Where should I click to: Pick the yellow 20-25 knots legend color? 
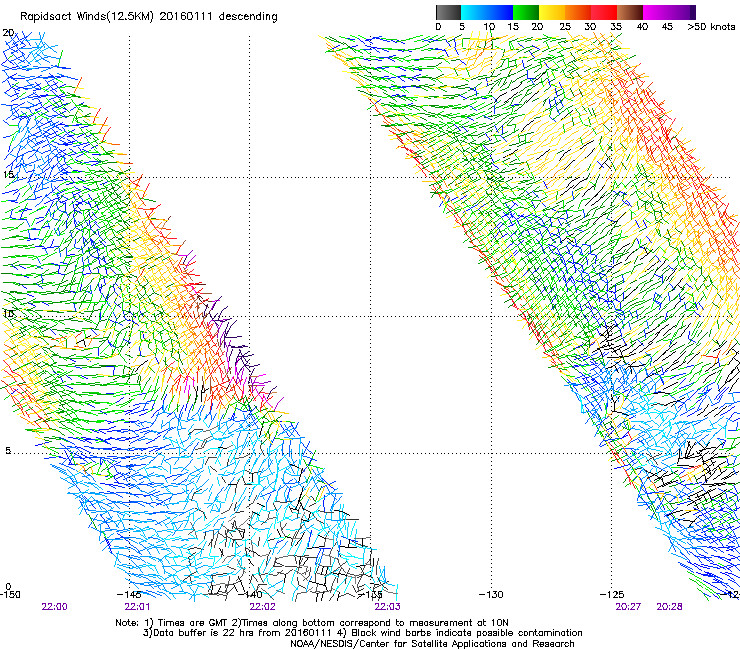click(552, 12)
